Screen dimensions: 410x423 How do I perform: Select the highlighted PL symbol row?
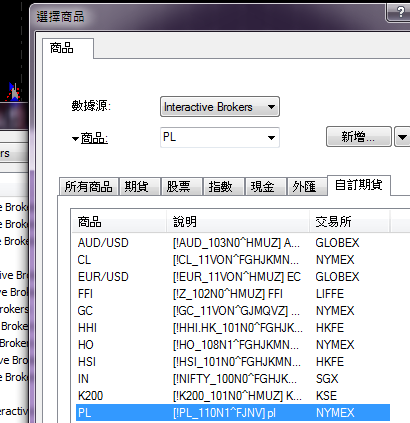(x=233, y=413)
